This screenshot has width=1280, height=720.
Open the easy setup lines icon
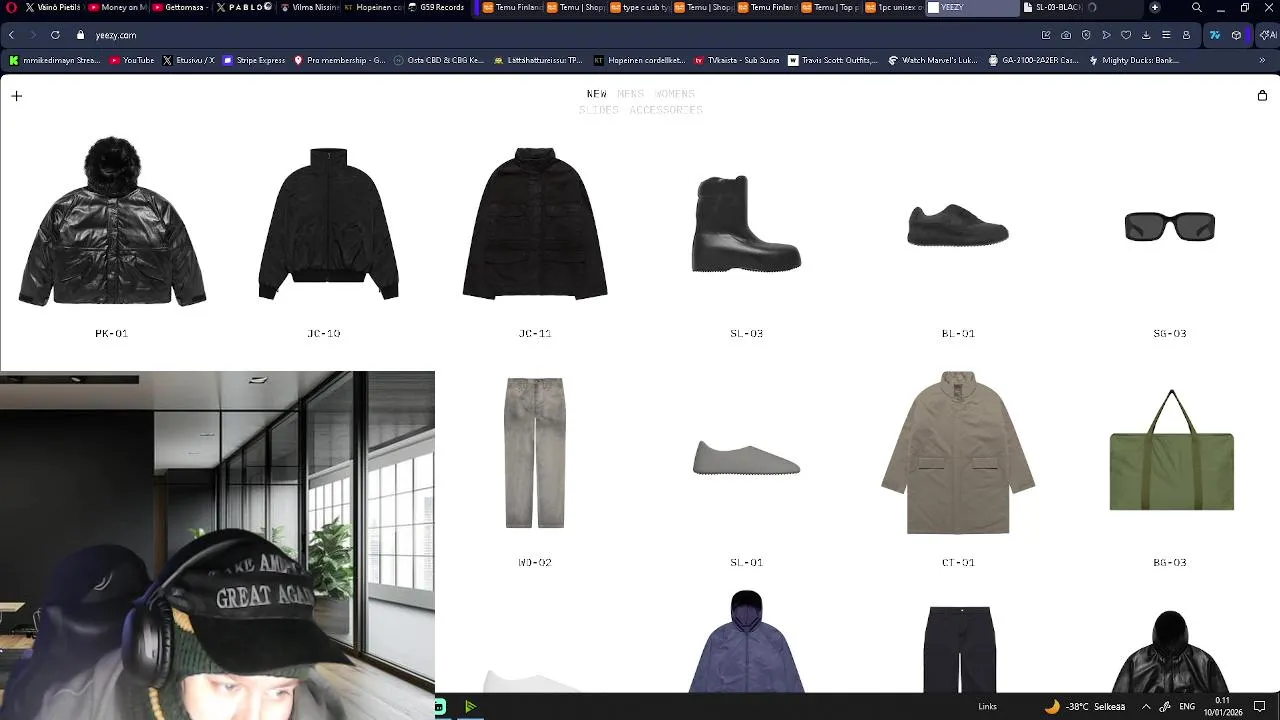(1166, 35)
